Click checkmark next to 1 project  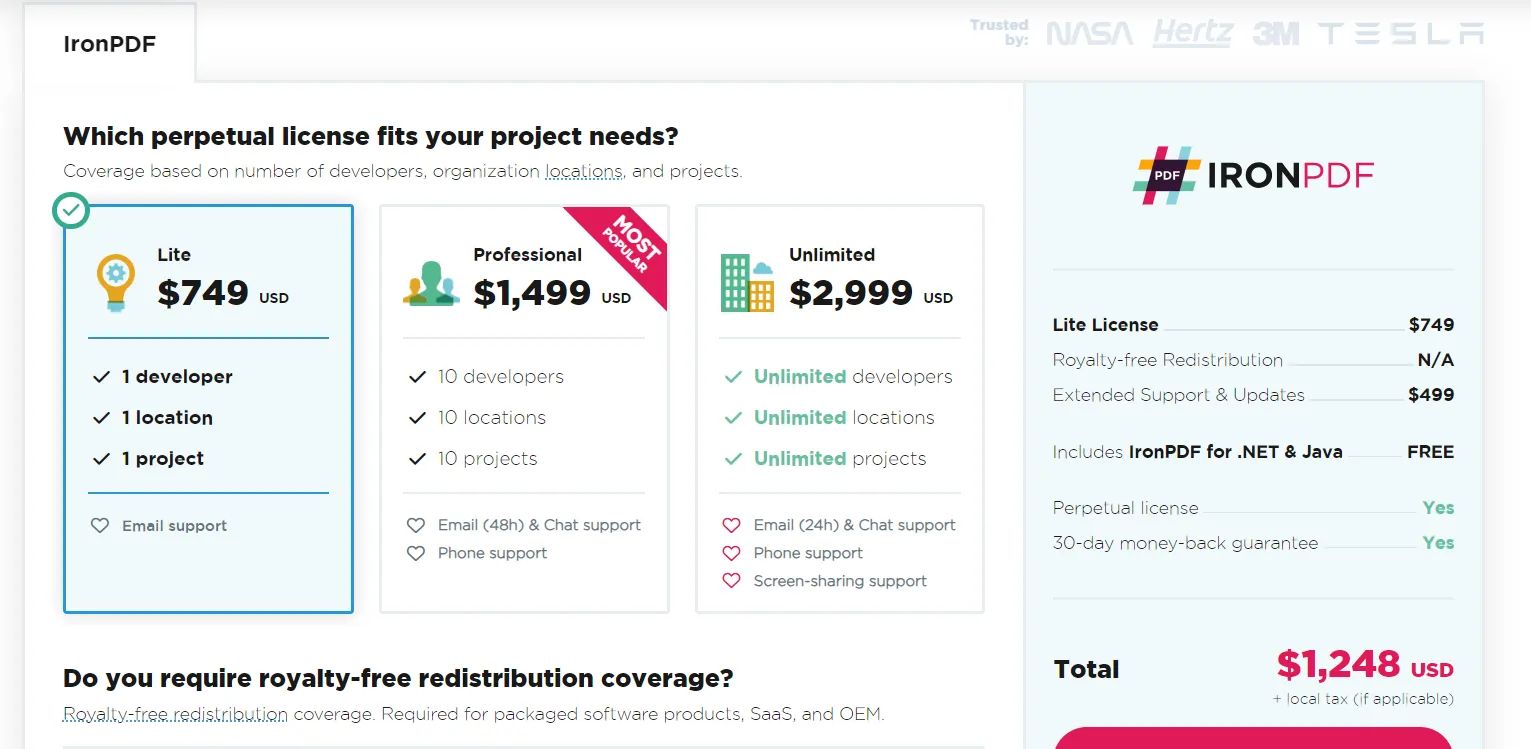coord(101,459)
